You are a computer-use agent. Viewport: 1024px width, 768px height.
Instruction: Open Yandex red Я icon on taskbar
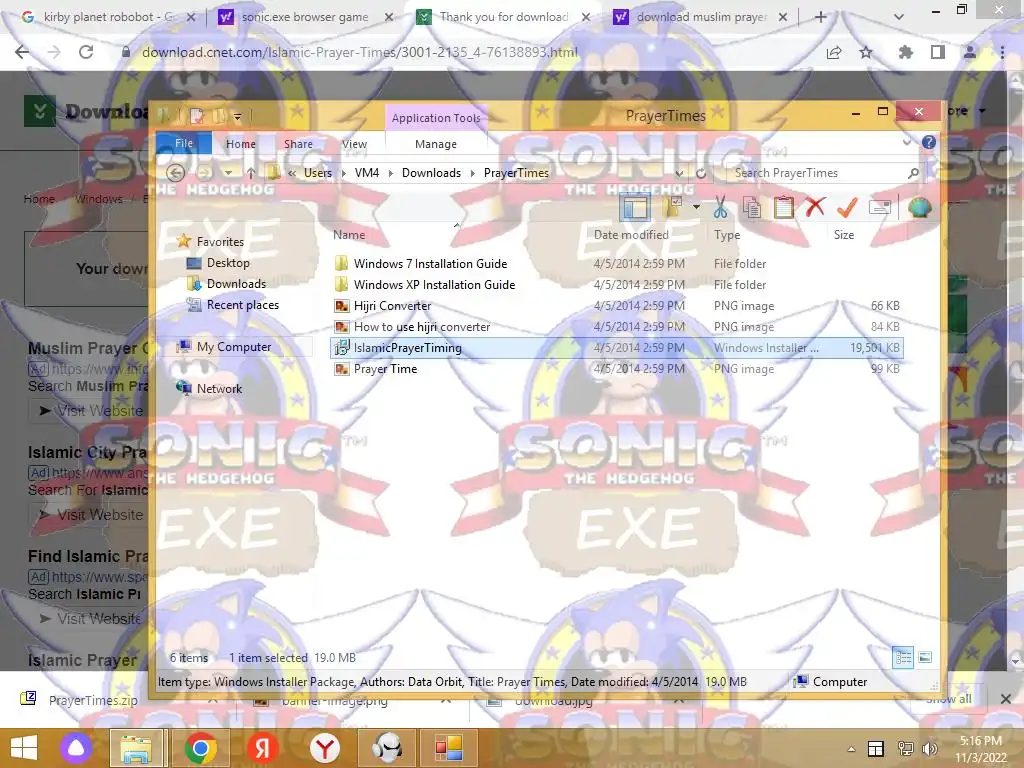tap(263, 748)
